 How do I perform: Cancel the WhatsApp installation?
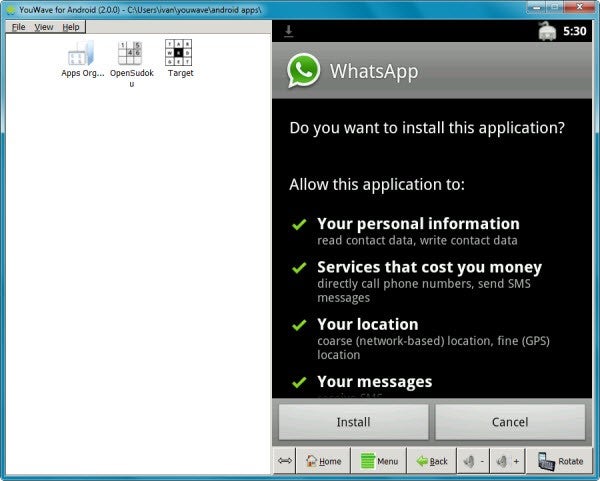pyautogui.click(x=510, y=422)
